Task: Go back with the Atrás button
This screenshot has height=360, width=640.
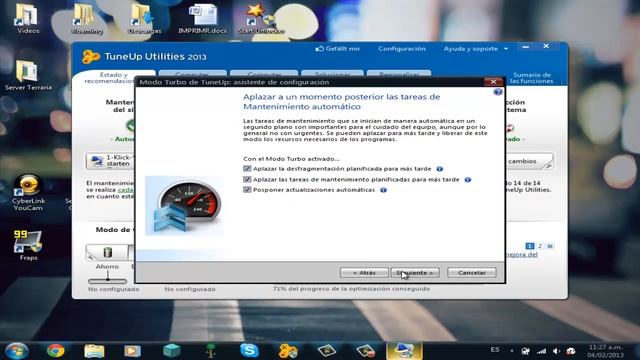Action: [x=364, y=273]
